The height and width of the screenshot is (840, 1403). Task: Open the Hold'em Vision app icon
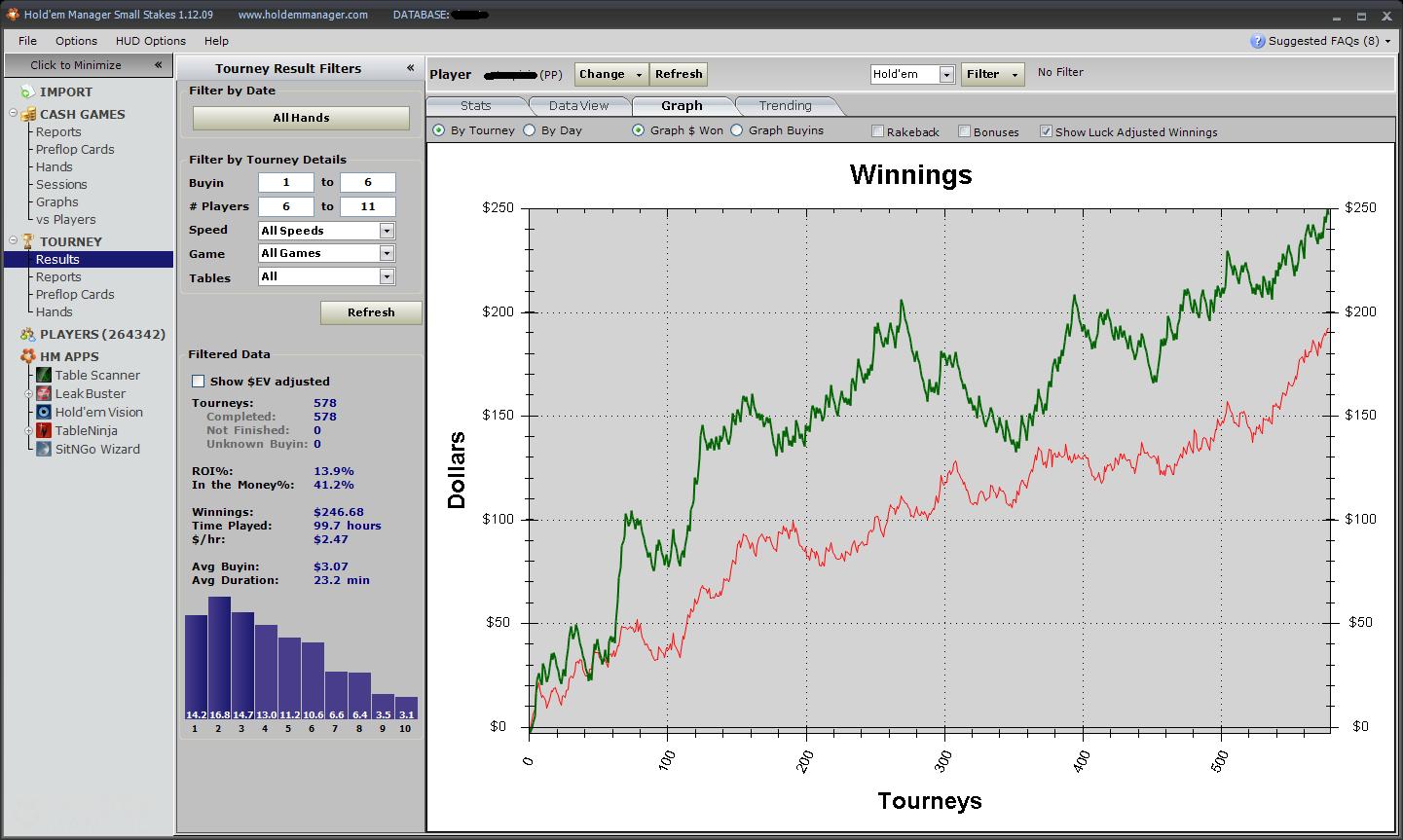tap(44, 412)
